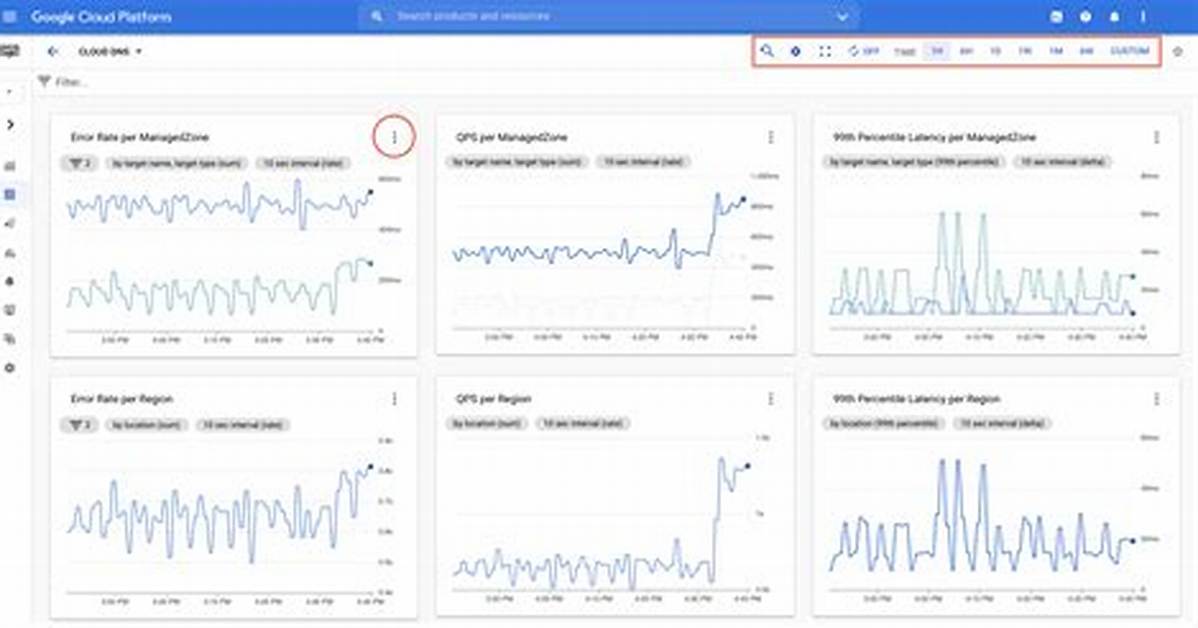Open the top bar vertical dots menu
1198x628 pixels.
(x=1143, y=16)
